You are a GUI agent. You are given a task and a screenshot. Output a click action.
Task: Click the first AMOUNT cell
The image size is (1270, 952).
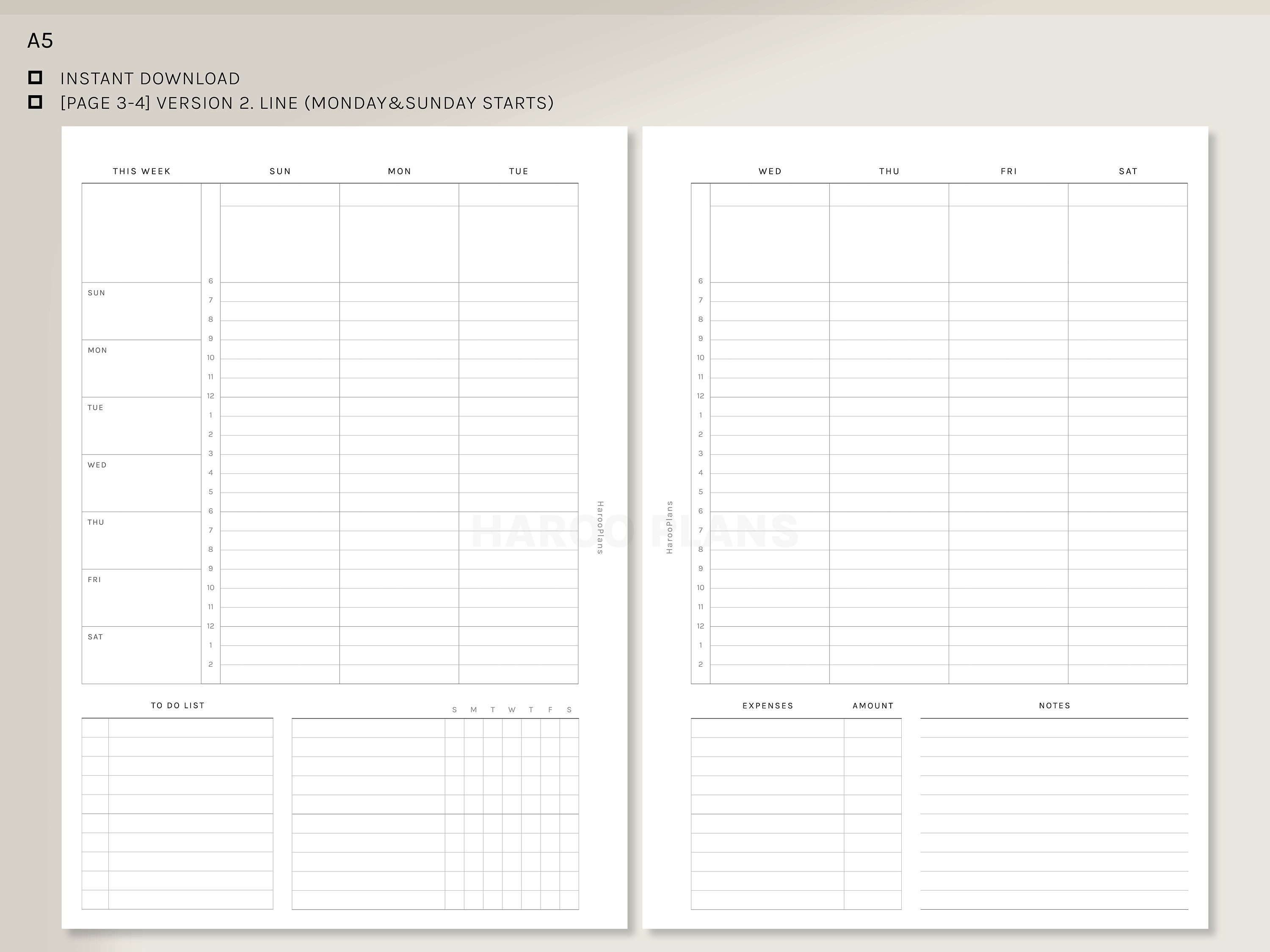(872, 728)
